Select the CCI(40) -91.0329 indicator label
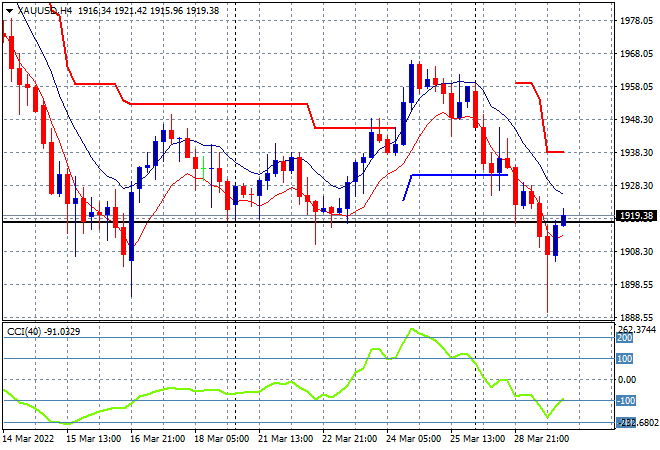Viewport: 660px width, 450px height. coord(43,332)
